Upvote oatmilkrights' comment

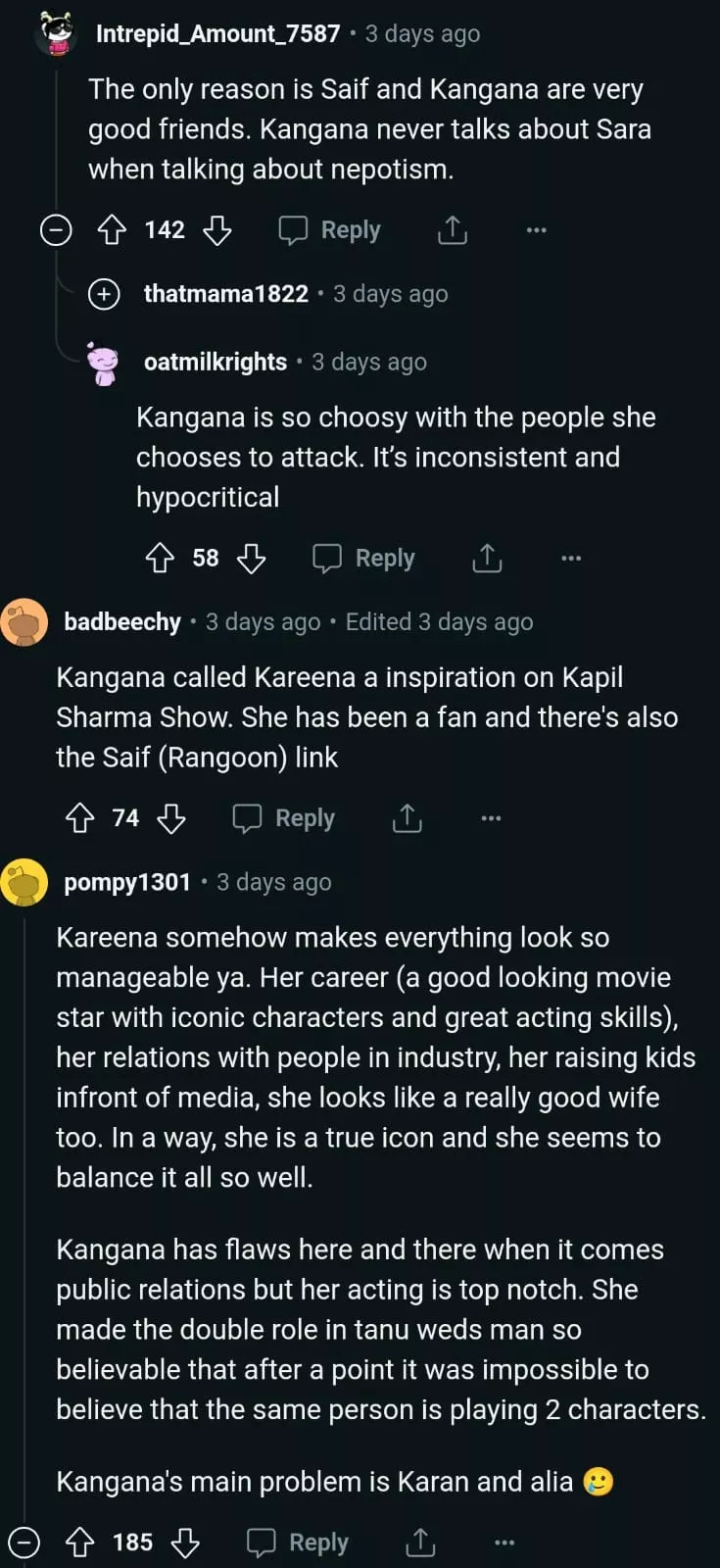coord(160,559)
